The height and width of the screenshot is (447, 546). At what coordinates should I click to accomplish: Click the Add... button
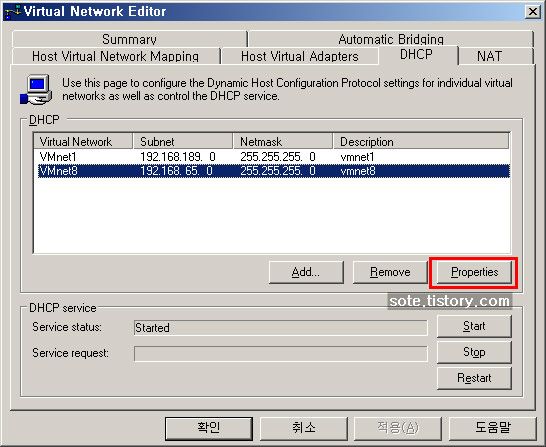click(x=306, y=272)
